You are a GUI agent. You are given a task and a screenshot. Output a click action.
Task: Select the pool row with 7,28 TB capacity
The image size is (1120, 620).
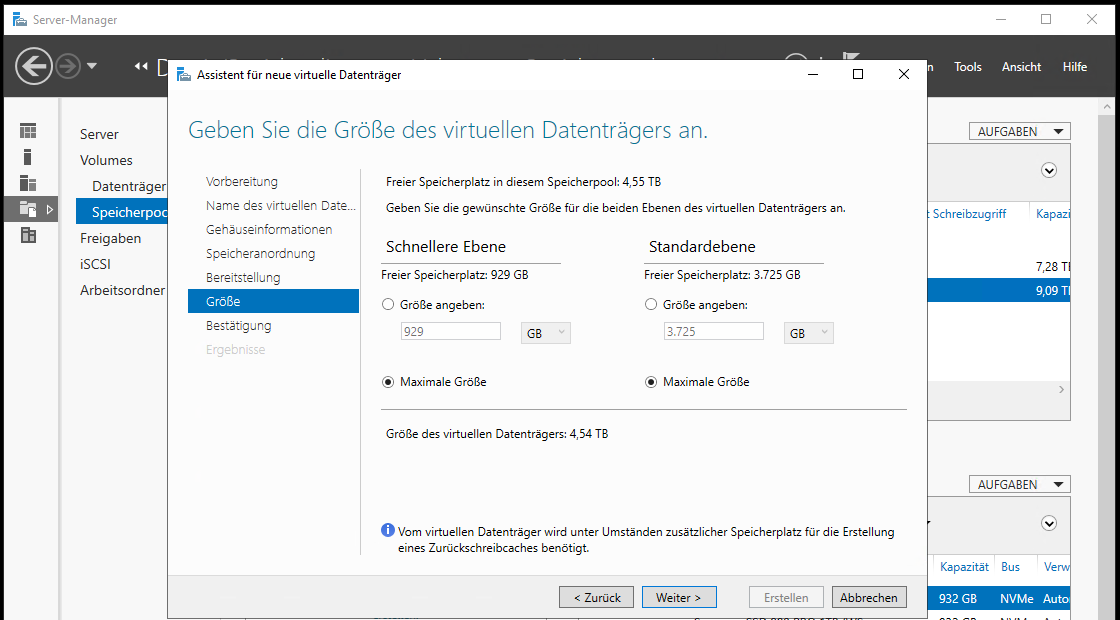tap(999, 266)
